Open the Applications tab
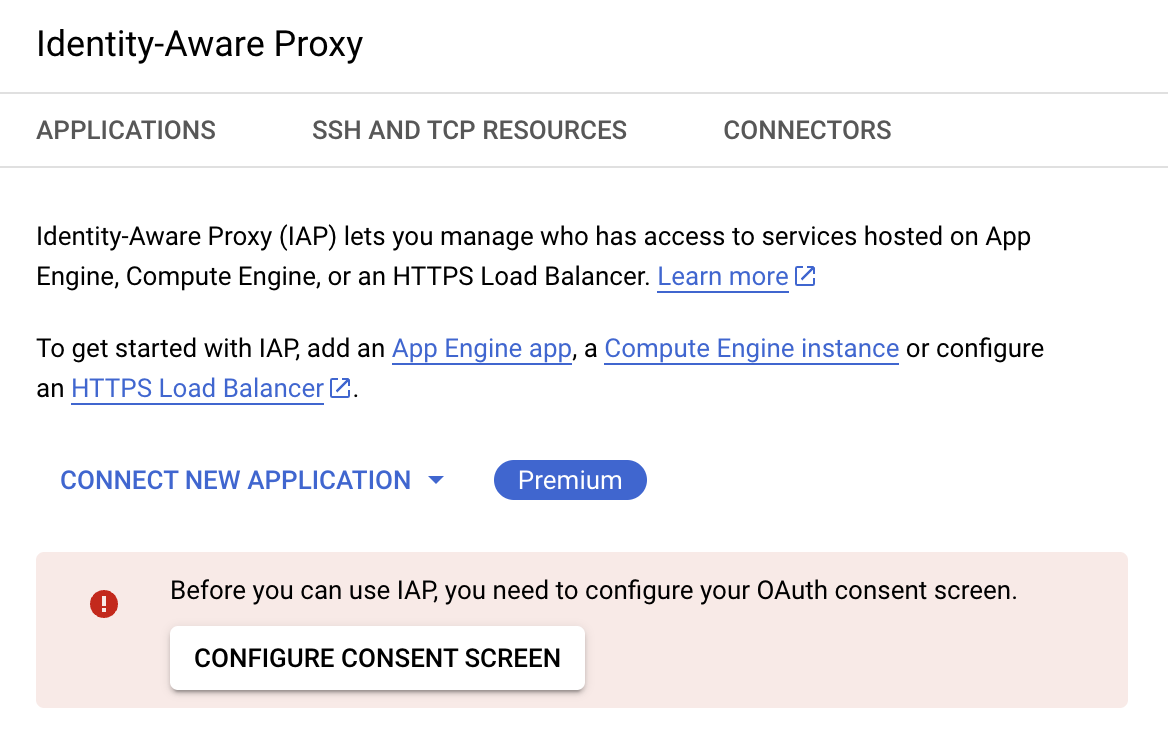This screenshot has width=1168, height=740. click(x=126, y=130)
